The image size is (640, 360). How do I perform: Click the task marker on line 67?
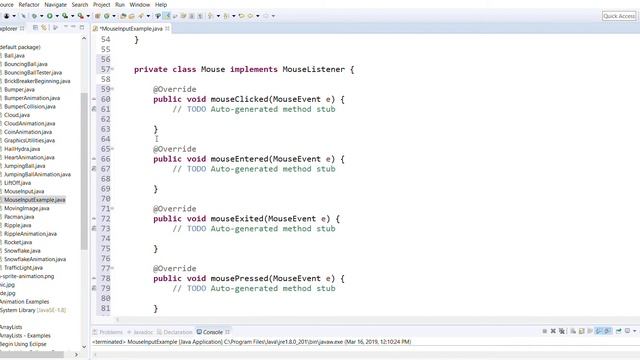coord(94,169)
